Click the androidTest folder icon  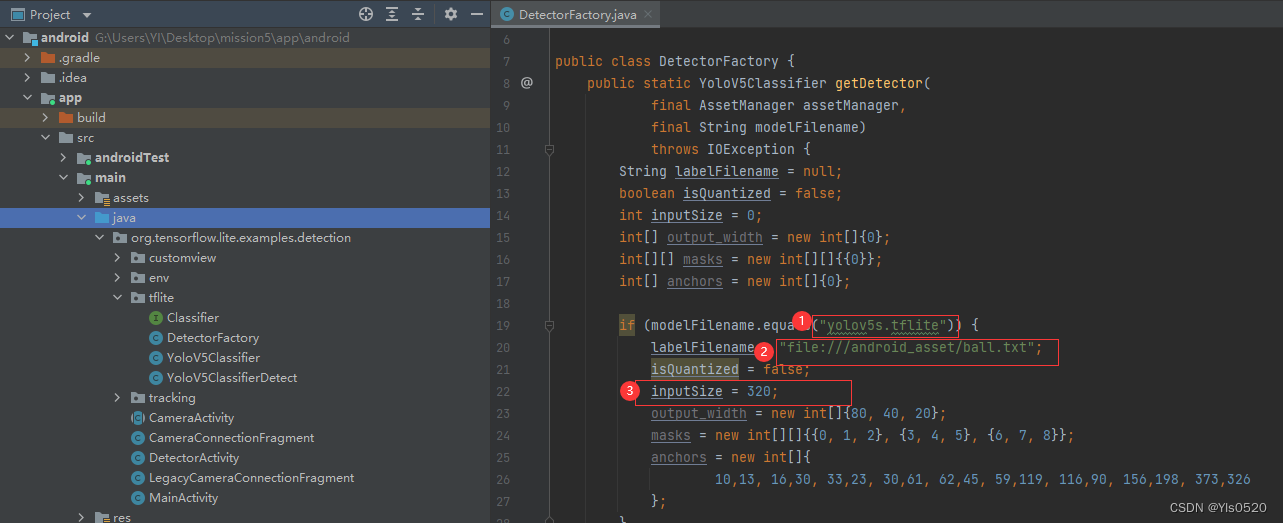coord(84,158)
